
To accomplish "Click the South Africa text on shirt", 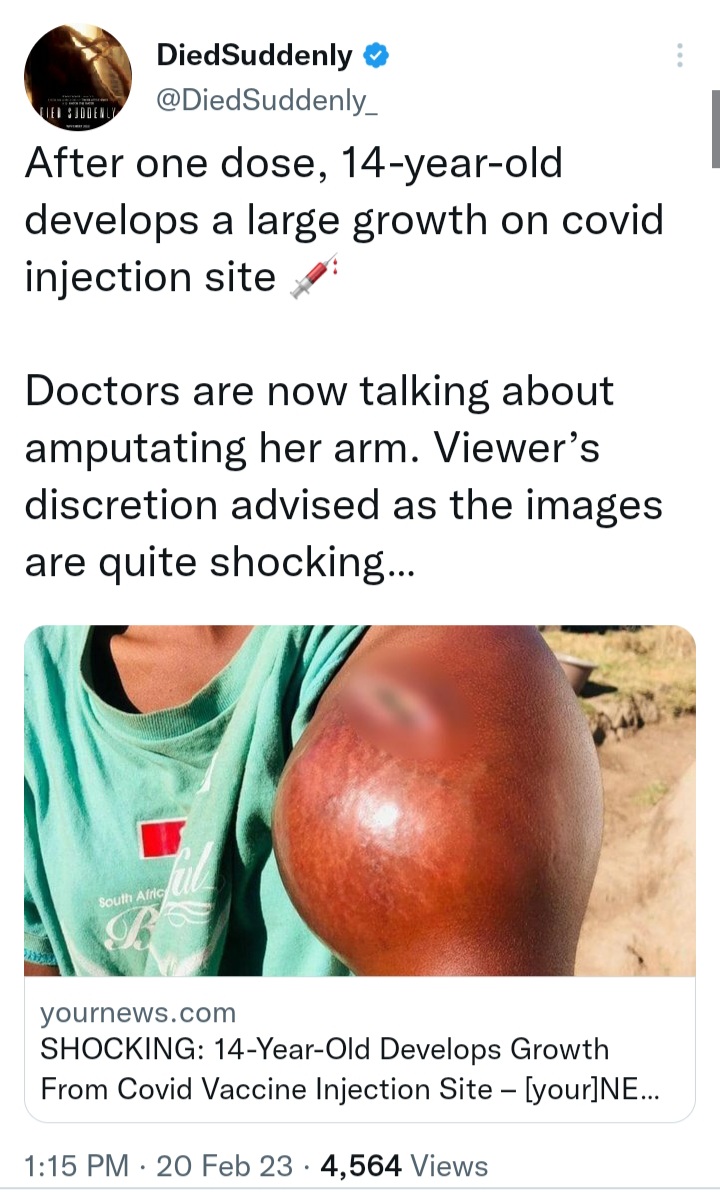I will coord(126,899).
